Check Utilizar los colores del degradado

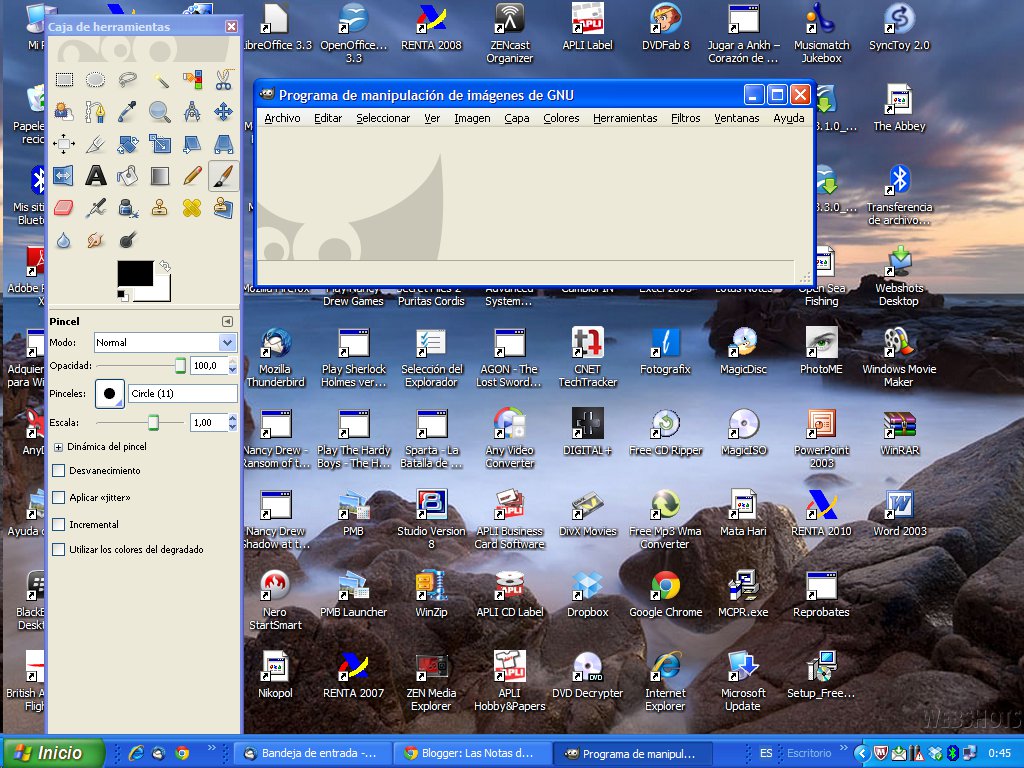point(59,549)
